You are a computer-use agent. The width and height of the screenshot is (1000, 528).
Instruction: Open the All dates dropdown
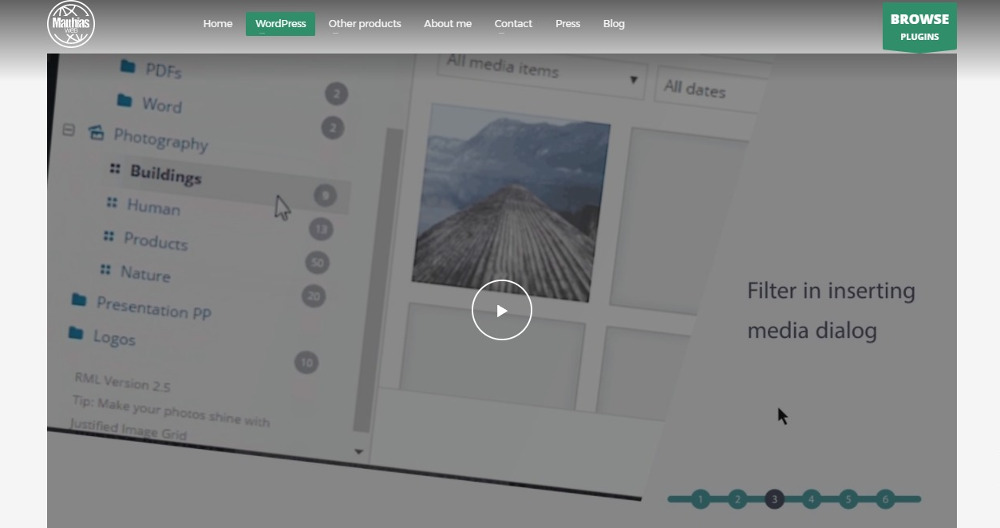pos(711,89)
